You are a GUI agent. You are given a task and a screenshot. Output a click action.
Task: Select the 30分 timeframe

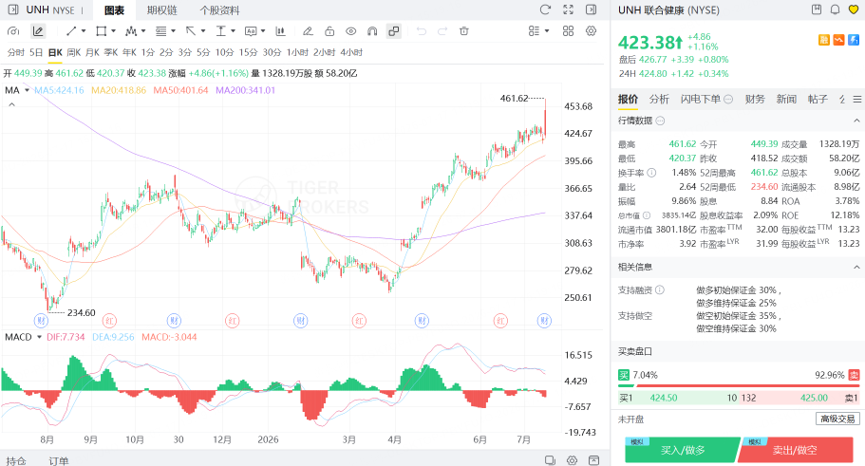pos(272,52)
